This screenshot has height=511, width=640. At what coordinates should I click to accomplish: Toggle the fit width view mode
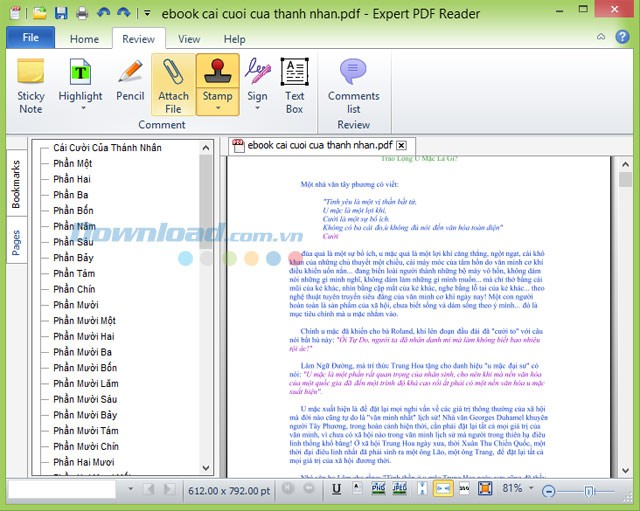click(443, 489)
